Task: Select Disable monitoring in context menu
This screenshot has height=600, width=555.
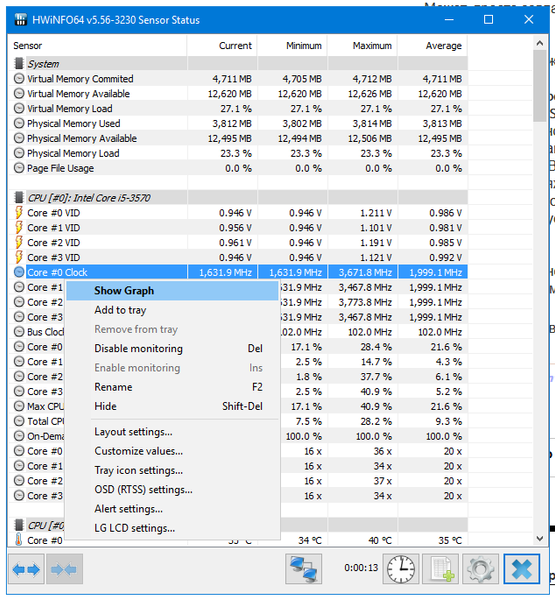Action: coord(172,349)
